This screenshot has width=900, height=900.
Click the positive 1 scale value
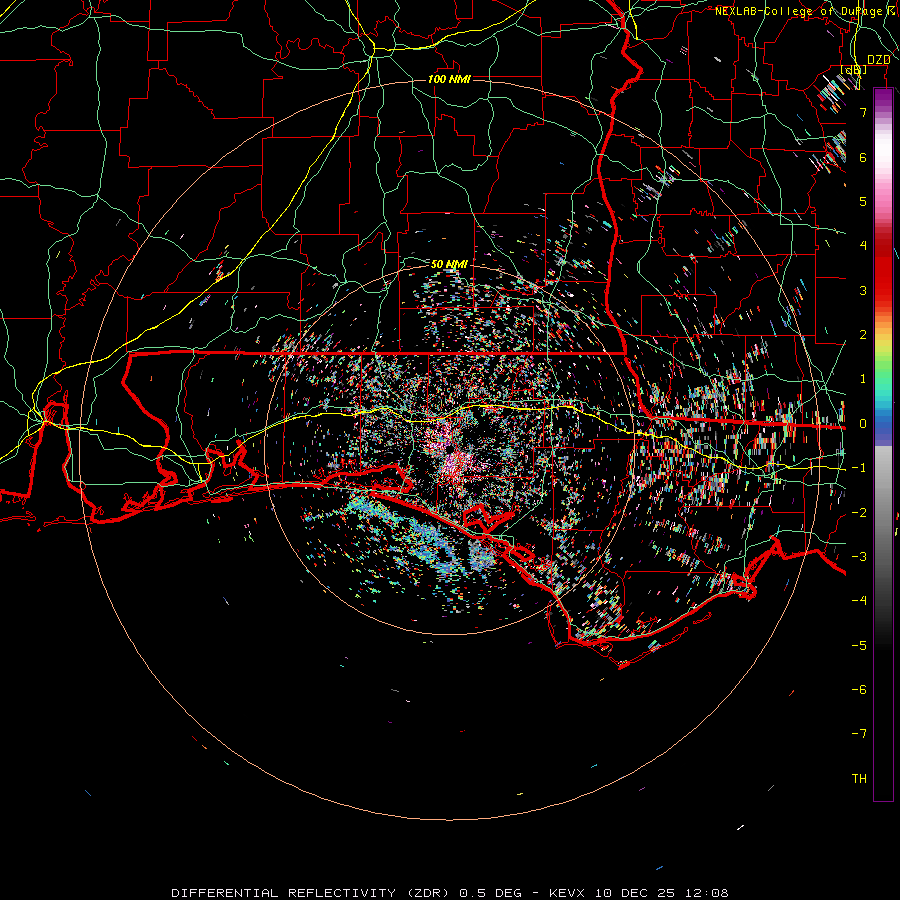(x=863, y=379)
